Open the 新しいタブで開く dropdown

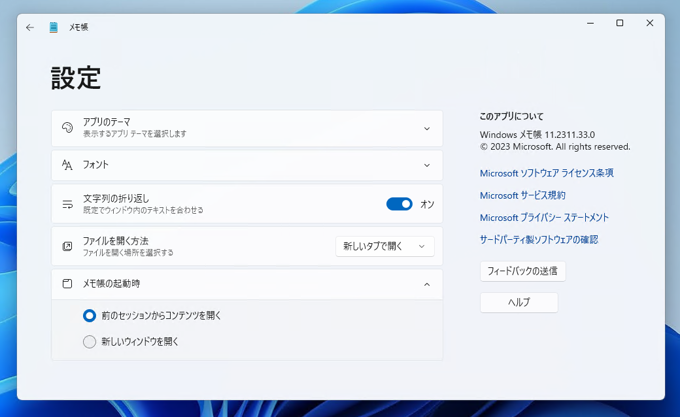tap(385, 246)
